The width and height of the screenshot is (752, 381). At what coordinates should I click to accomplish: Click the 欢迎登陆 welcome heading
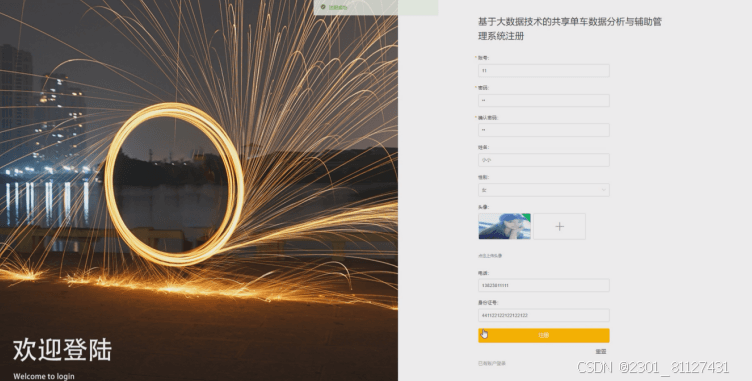[62, 350]
